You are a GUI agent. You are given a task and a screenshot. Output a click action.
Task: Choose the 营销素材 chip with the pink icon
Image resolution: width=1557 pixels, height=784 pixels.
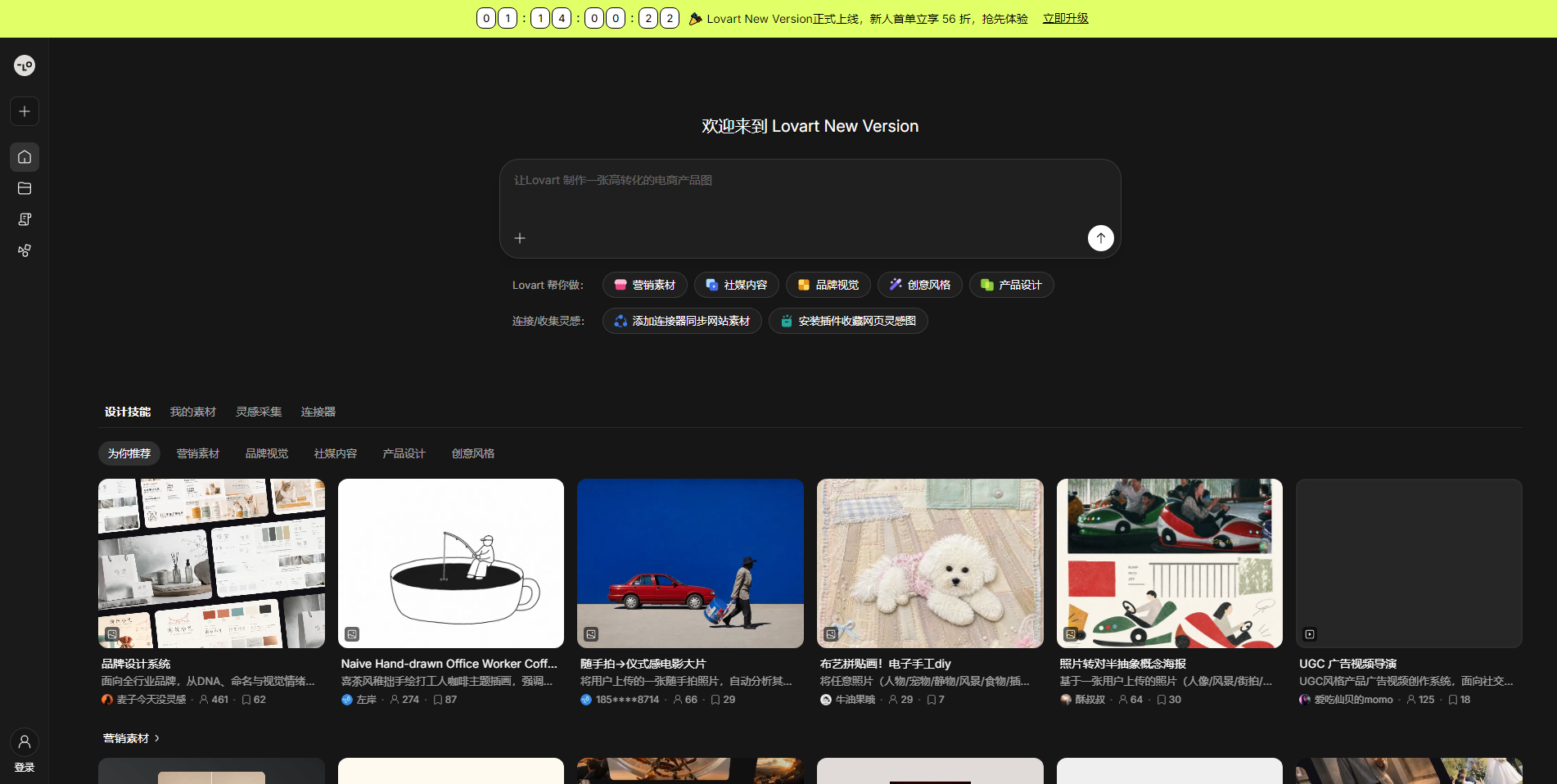(645, 285)
